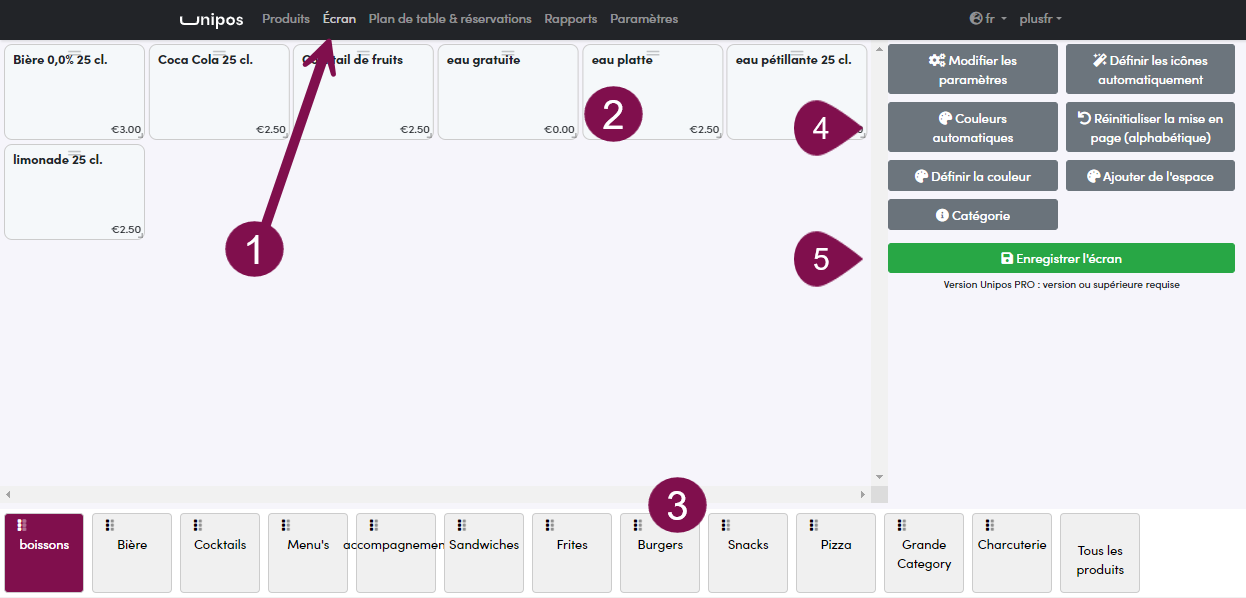
Task: Click the drag handle on Bière 0,0% tile
Action: pyautogui.click(x=74, y=53)
